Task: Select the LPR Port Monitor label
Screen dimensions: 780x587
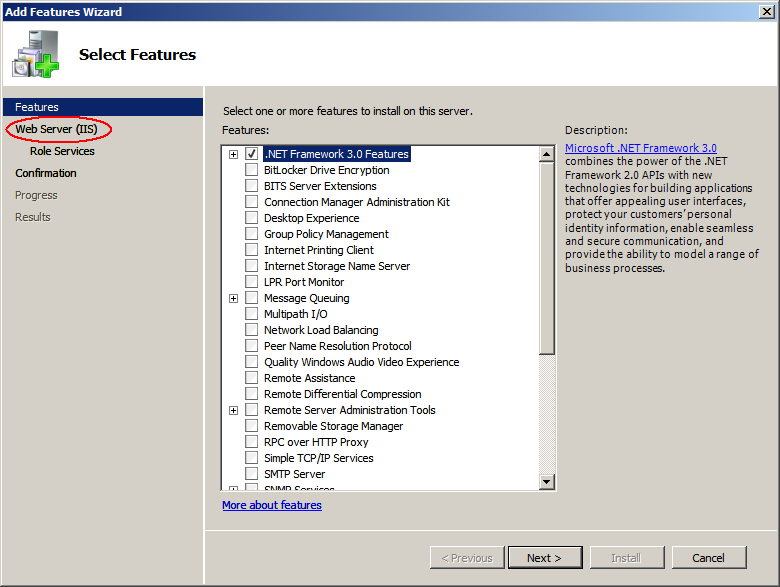Action: [x=304, y=282]
